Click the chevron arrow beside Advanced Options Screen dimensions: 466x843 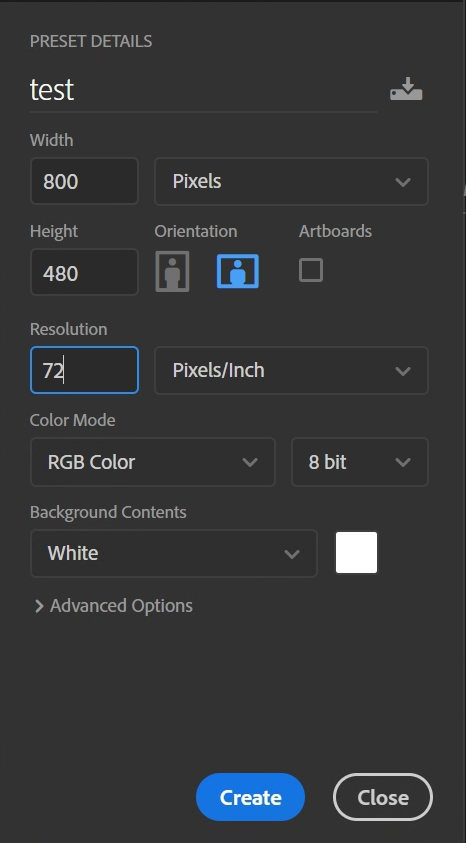[x=39, y=606]
